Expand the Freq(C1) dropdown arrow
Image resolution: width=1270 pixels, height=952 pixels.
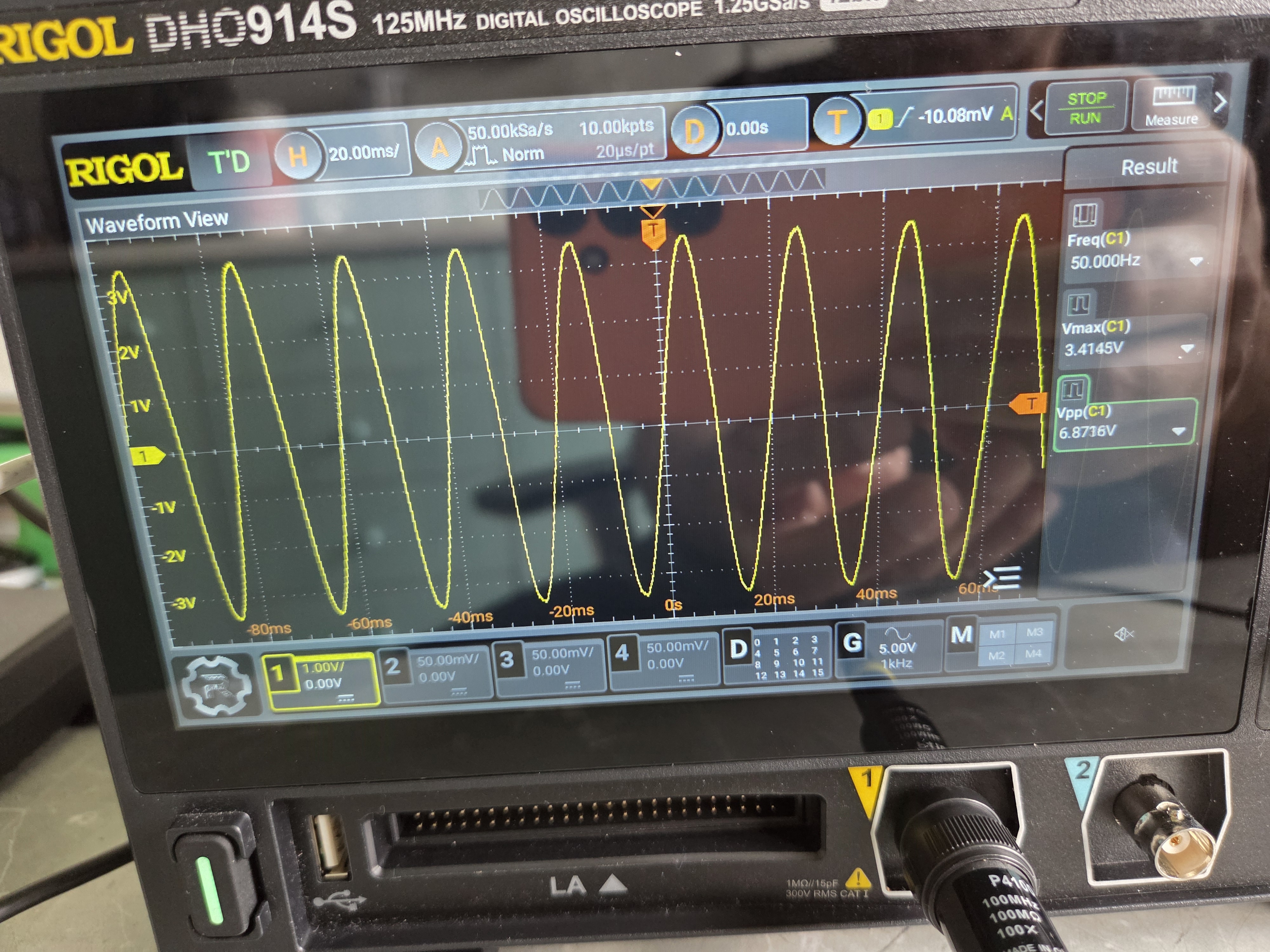click(x=1195, y=261)
